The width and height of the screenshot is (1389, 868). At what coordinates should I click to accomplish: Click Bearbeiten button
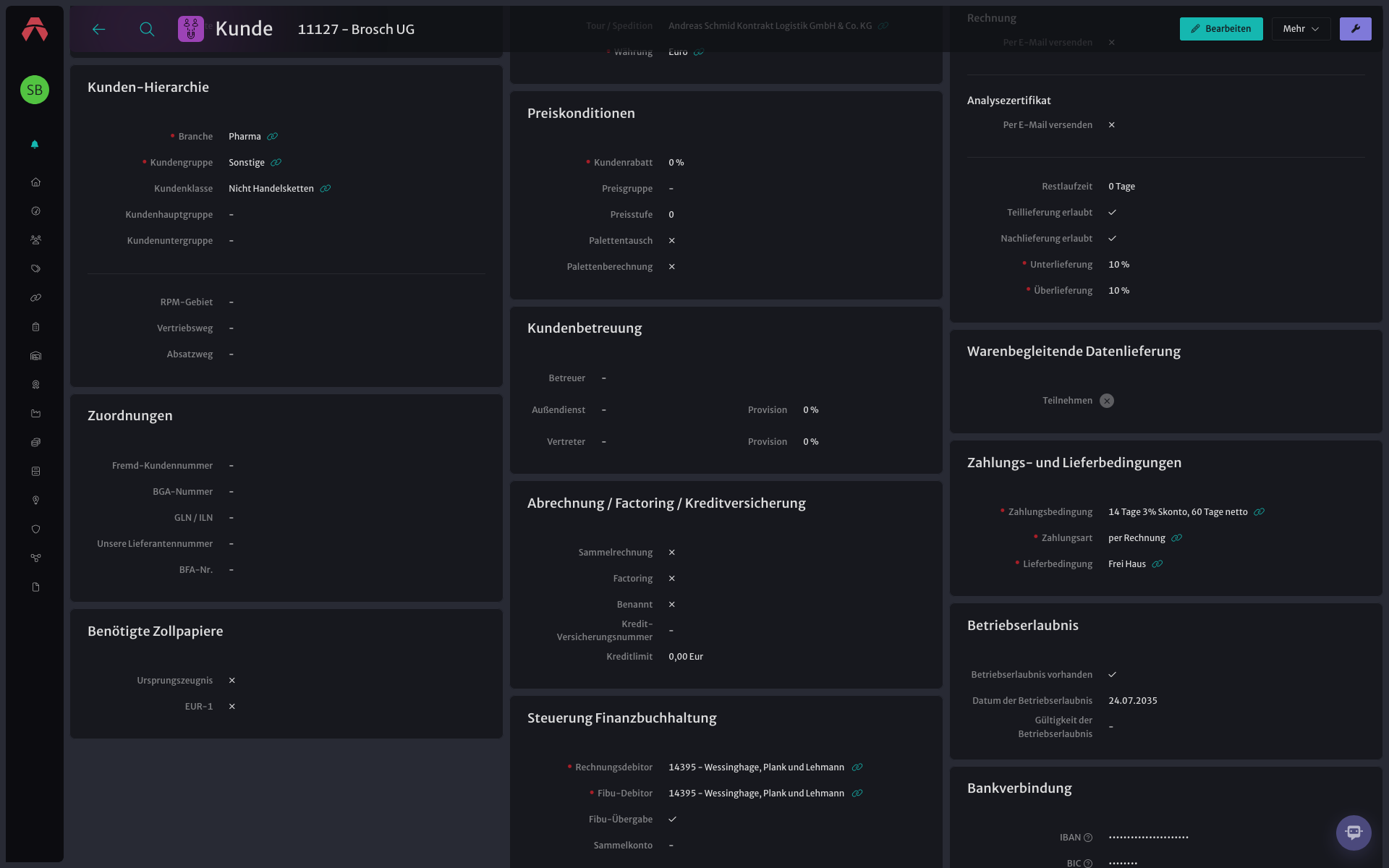(1221, 29)
